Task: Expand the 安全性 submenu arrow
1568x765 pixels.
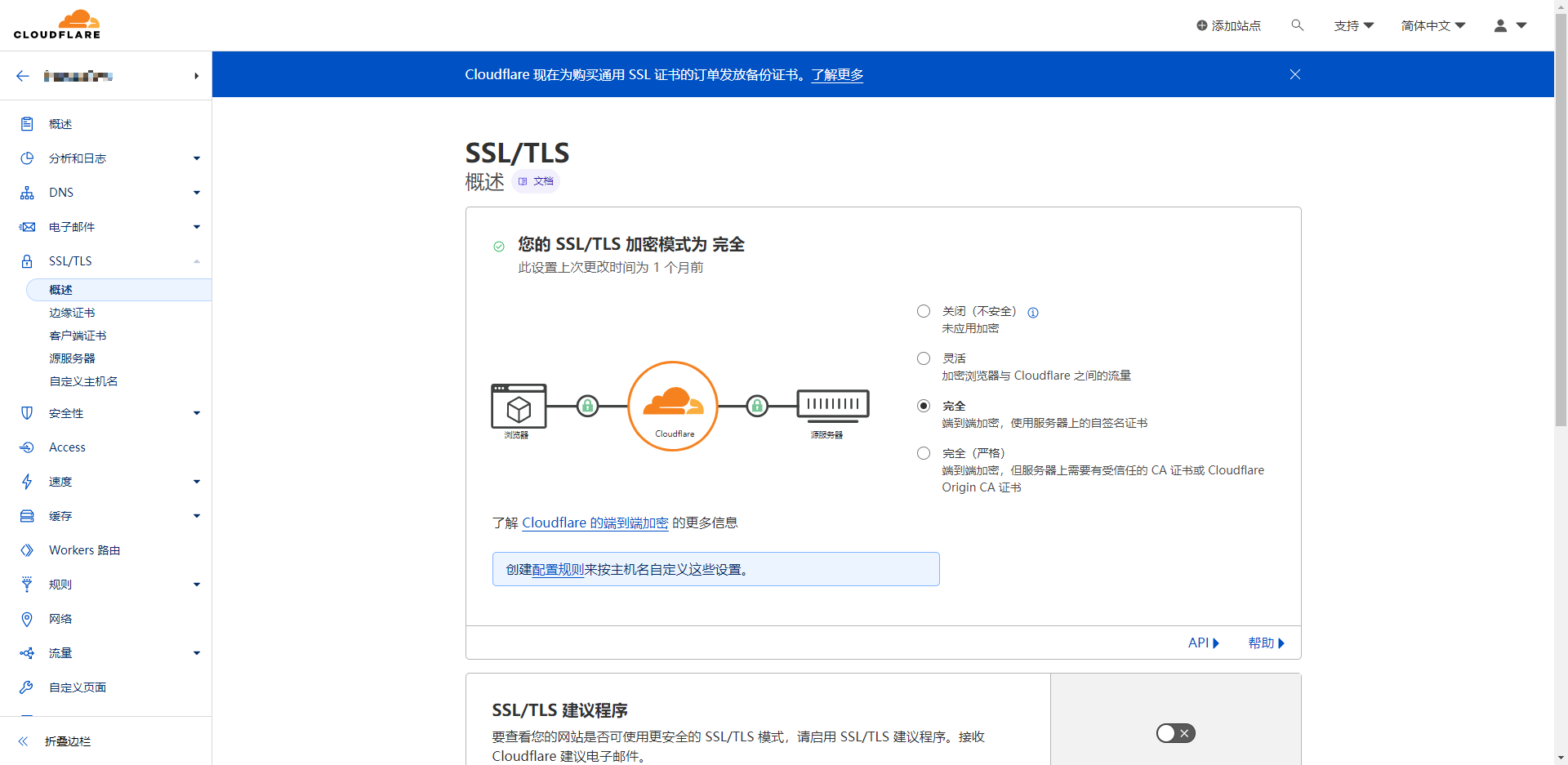Action: [197, 413]
